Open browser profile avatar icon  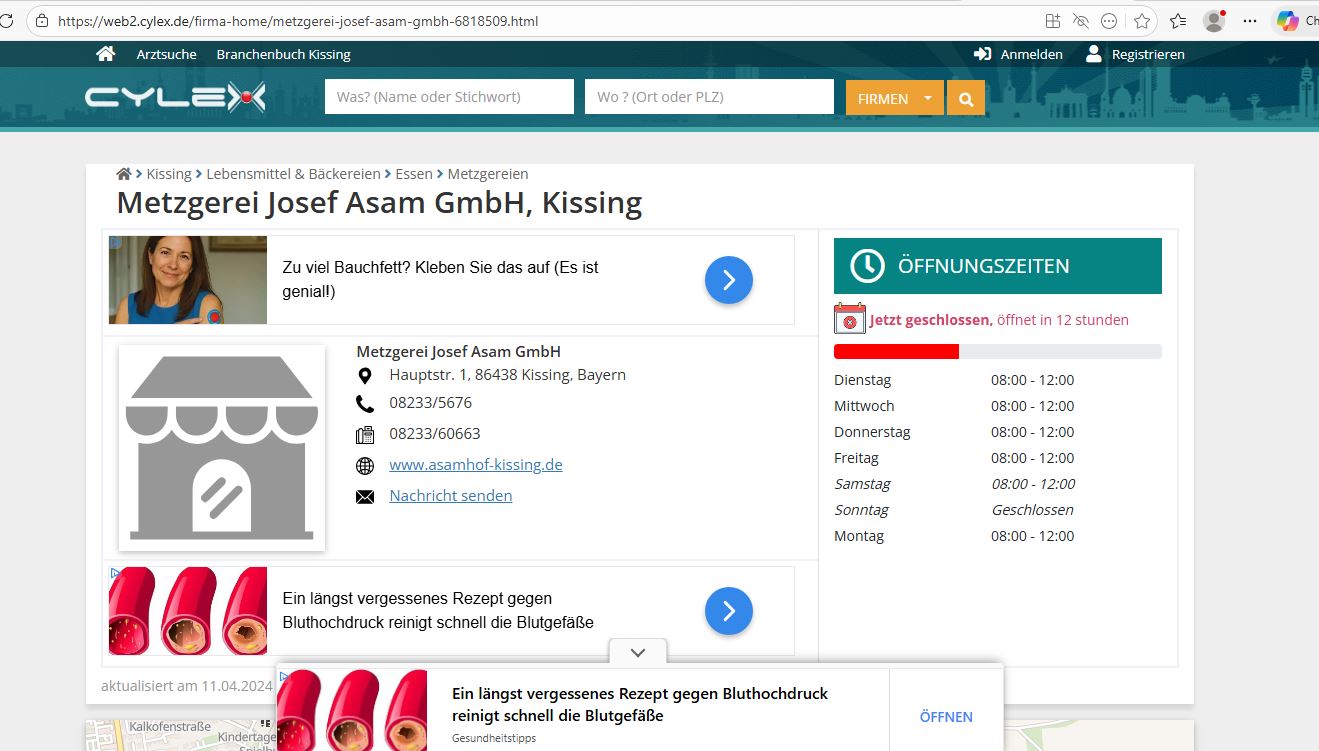click(1214, 21)
